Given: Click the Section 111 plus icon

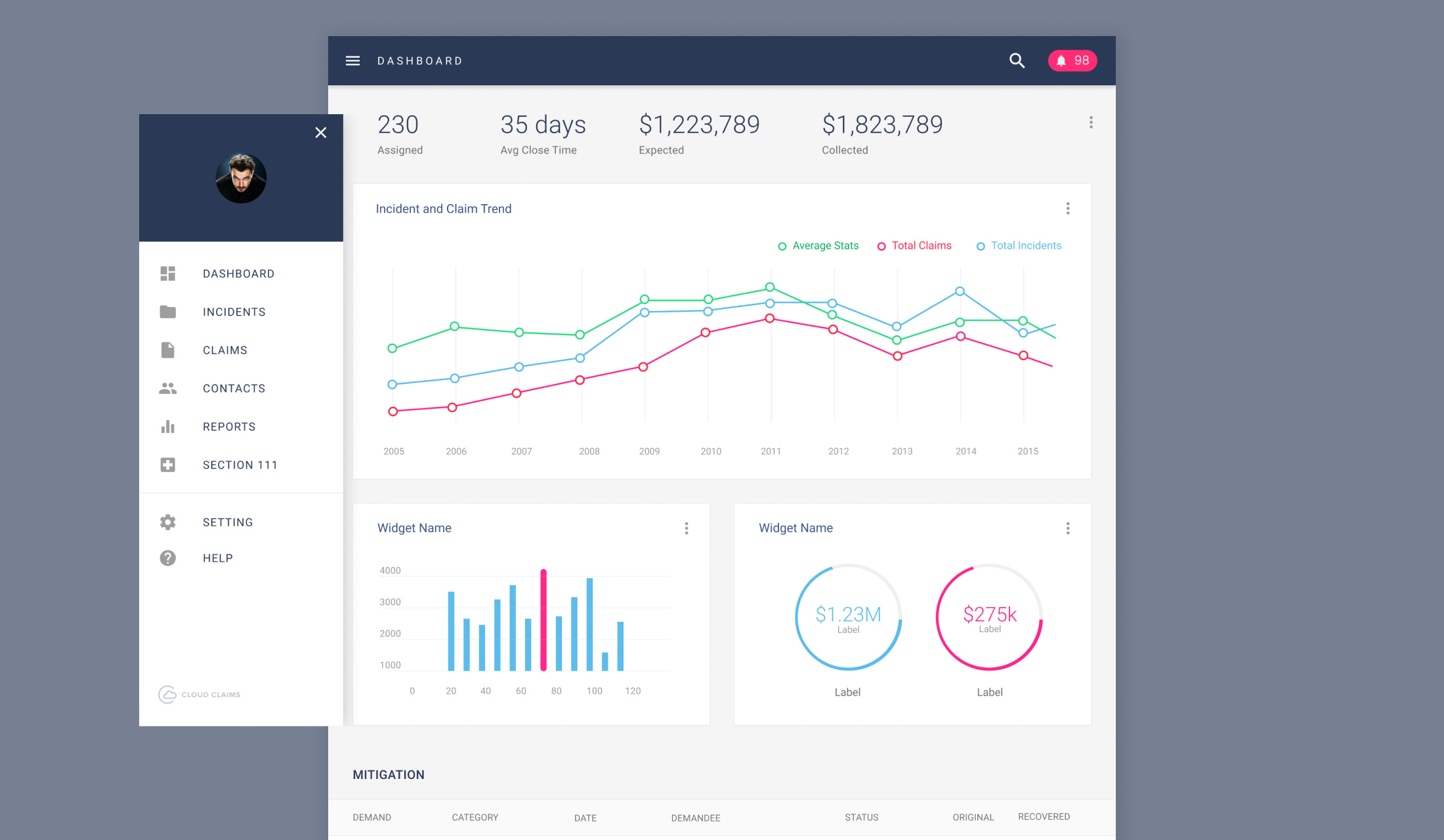Looking at the screenshot, I should [168, 465].
